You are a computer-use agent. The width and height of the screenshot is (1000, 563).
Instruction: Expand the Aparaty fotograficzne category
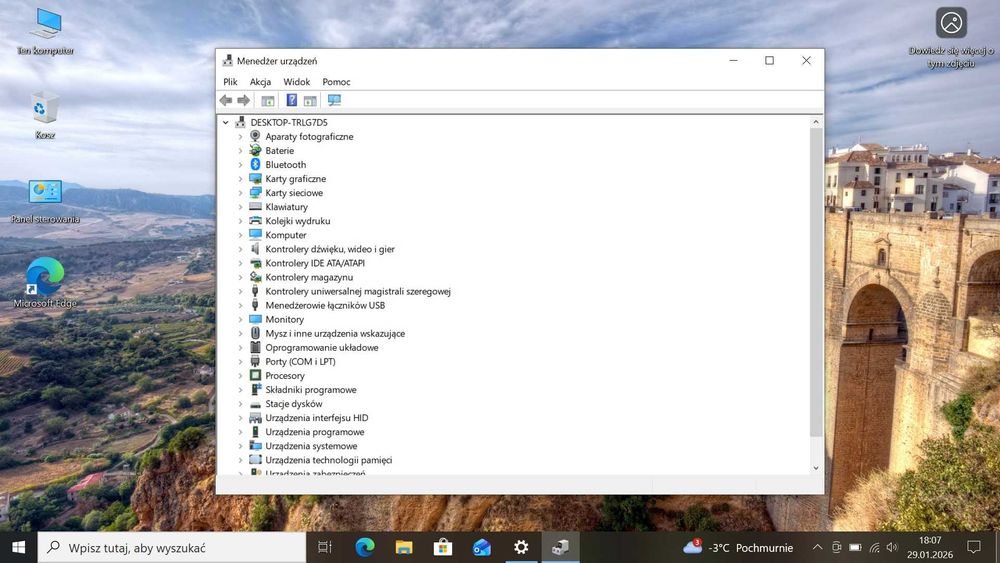click(240, 136)
